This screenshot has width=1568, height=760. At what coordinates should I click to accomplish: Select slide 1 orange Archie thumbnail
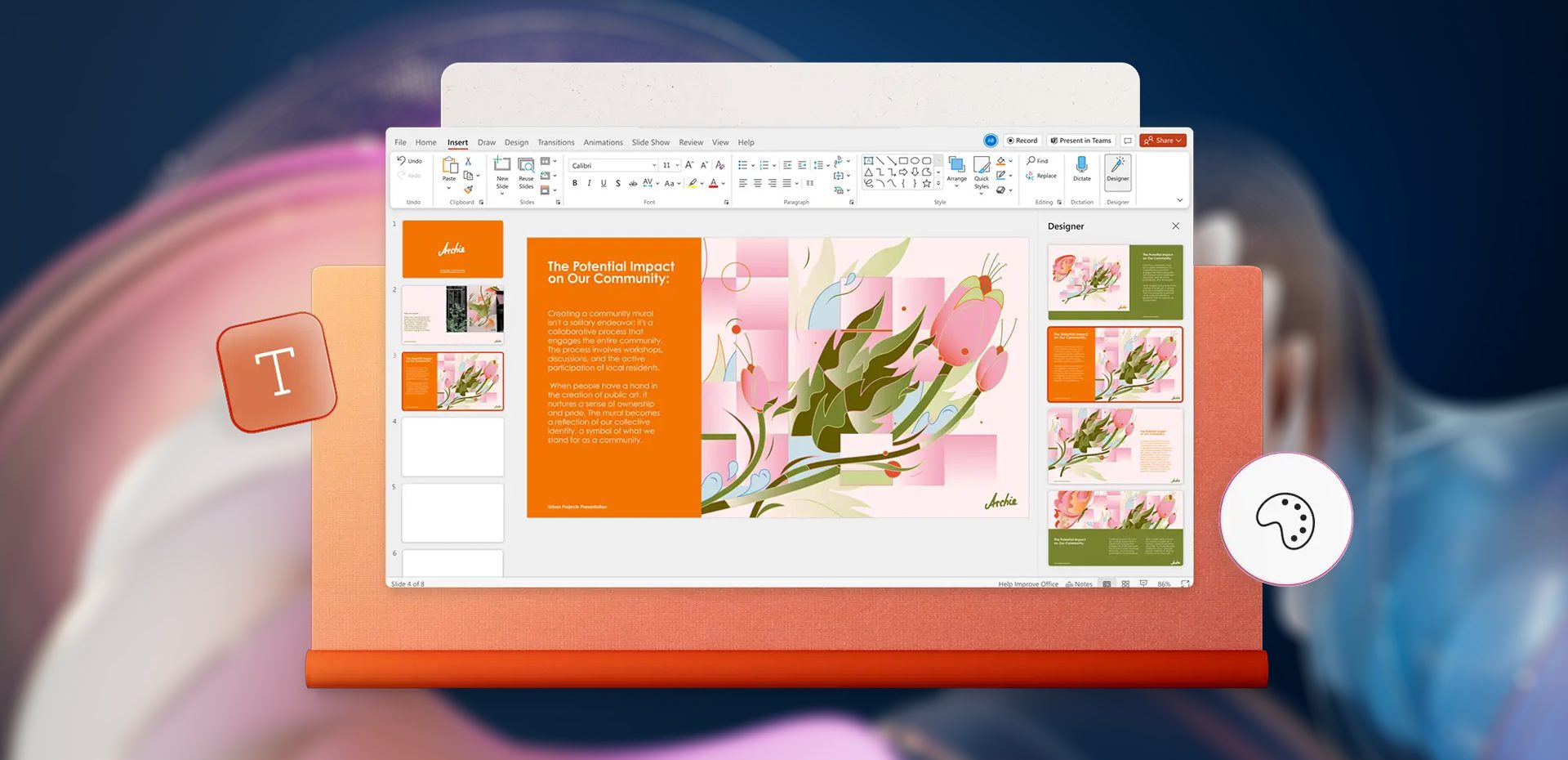(x=452, y=249)
